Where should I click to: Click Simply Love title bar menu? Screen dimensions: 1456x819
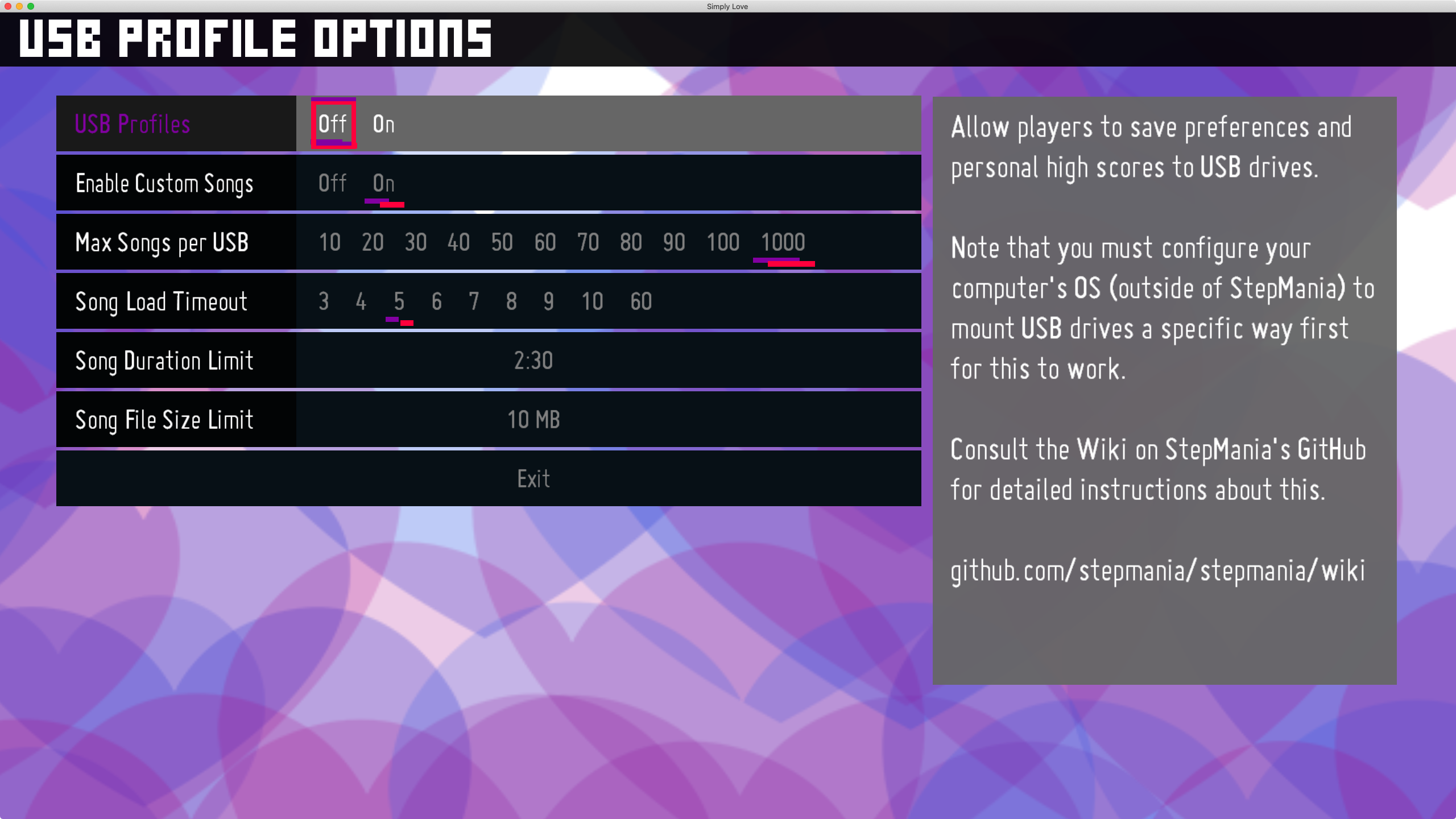coord(728,6)
